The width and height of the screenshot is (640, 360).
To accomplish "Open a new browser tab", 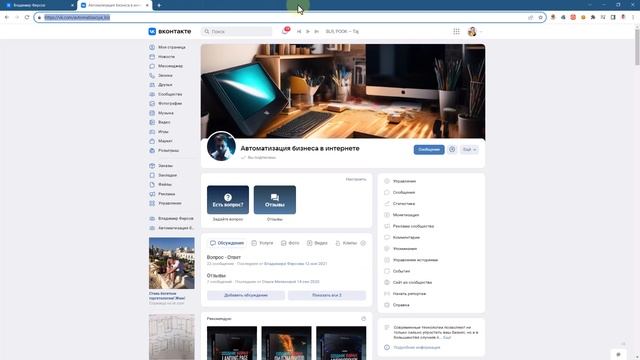I will (x=159, y=5).
